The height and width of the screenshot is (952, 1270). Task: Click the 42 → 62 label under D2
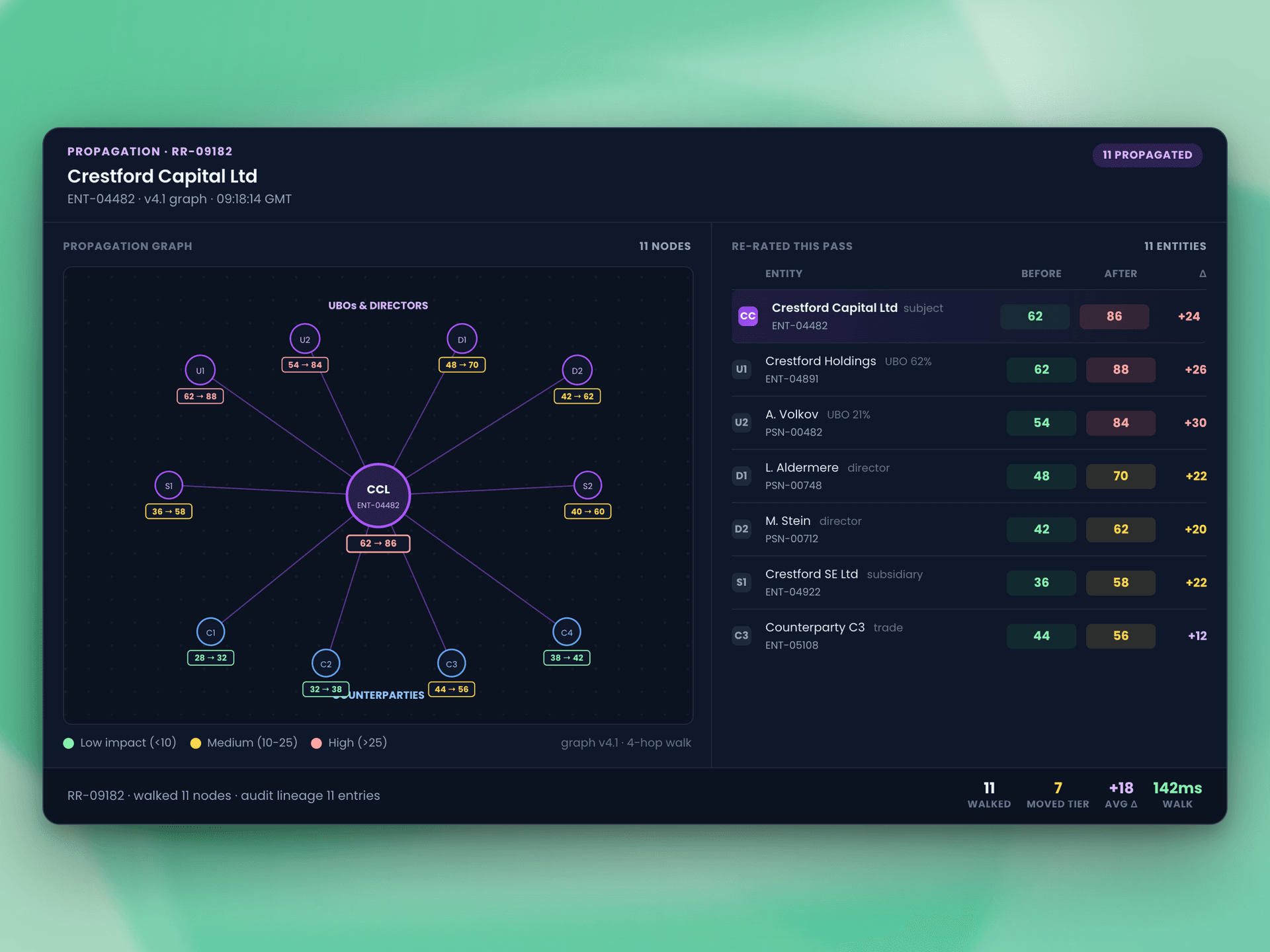pos(577,396)
